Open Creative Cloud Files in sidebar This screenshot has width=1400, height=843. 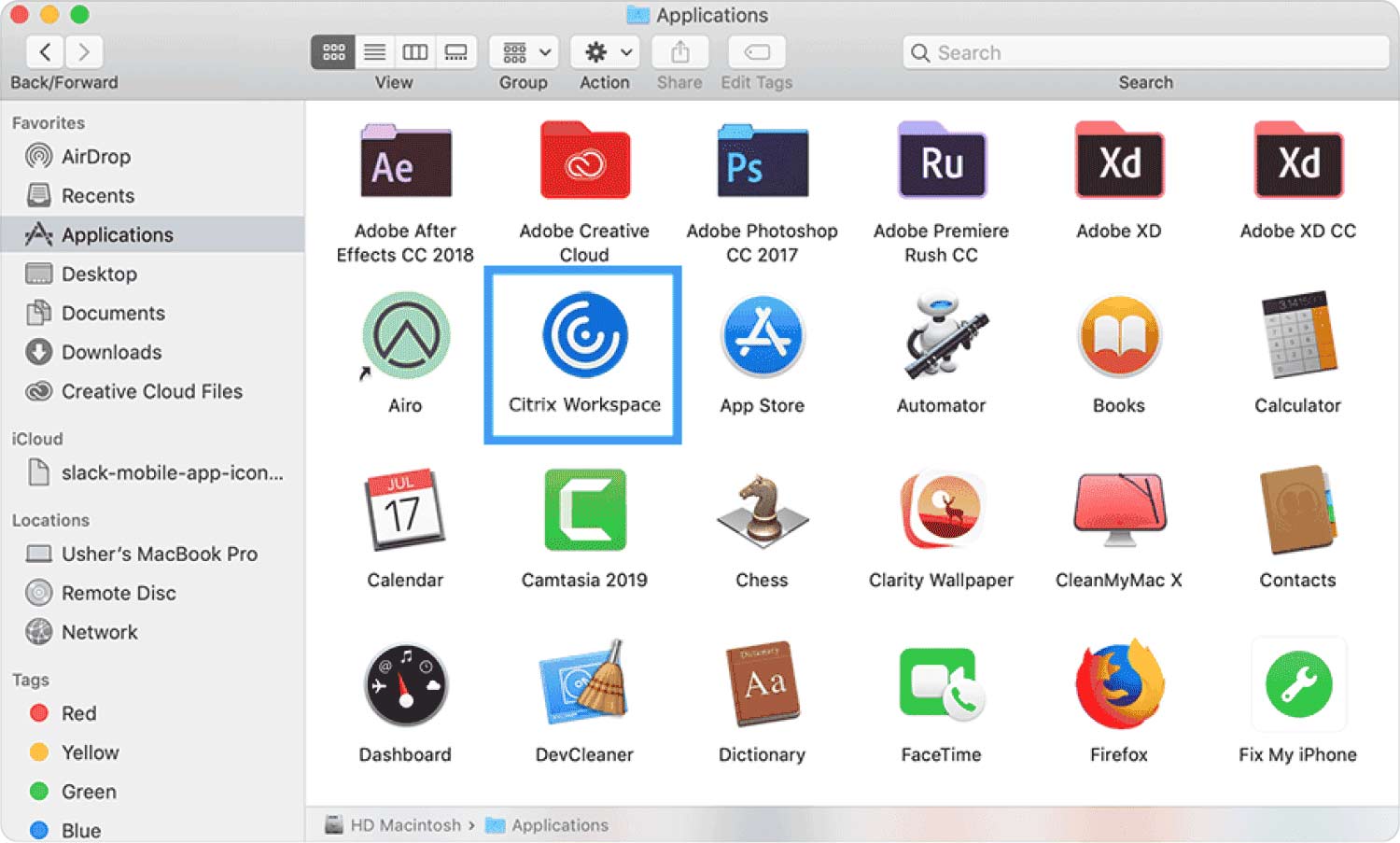pos(152,391)
